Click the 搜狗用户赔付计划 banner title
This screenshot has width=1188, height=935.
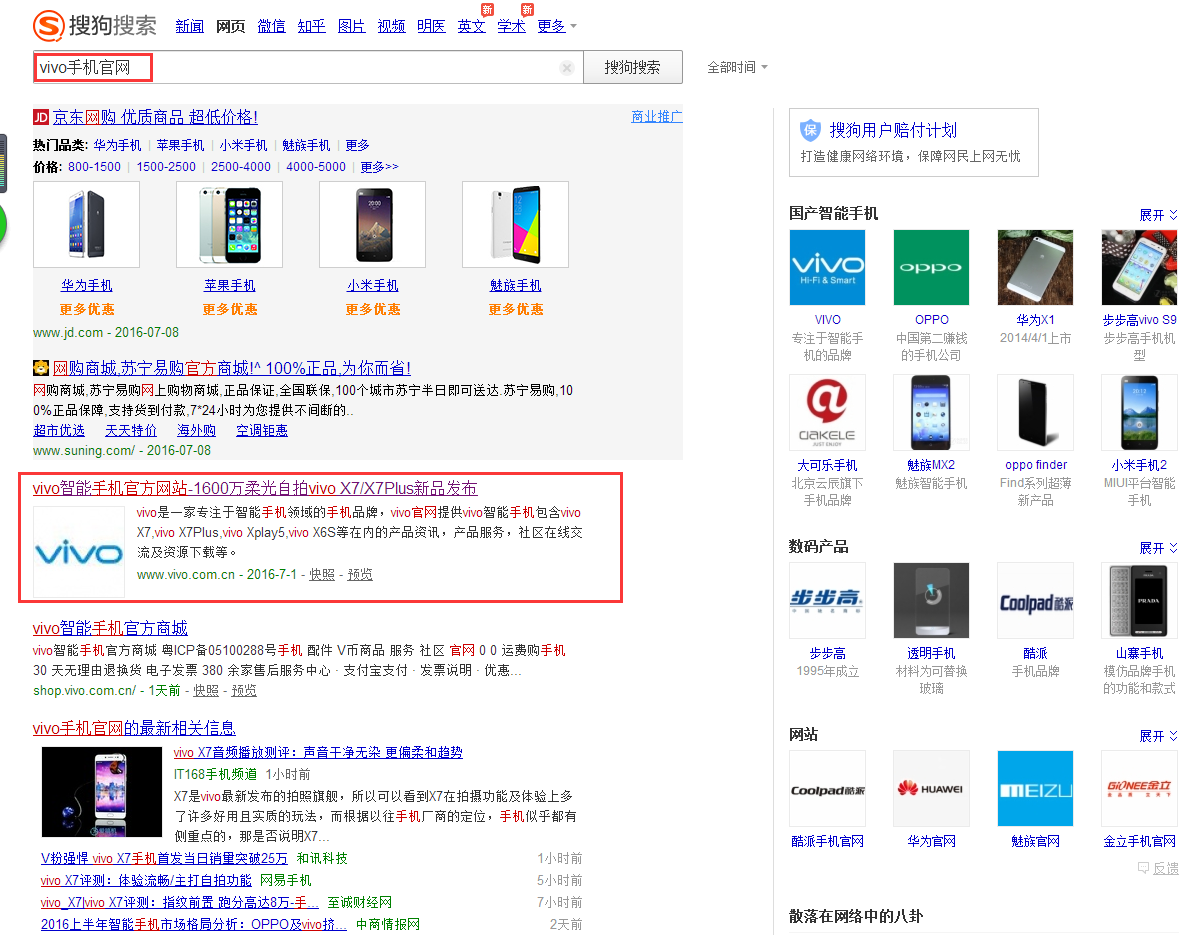pyautogui.click(x=893, y=130)
